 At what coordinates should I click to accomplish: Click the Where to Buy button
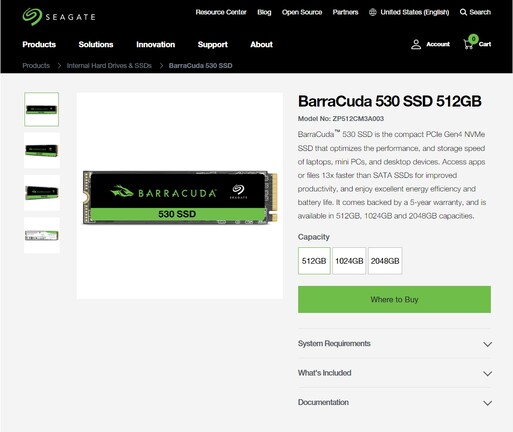(x=394, y=299)
